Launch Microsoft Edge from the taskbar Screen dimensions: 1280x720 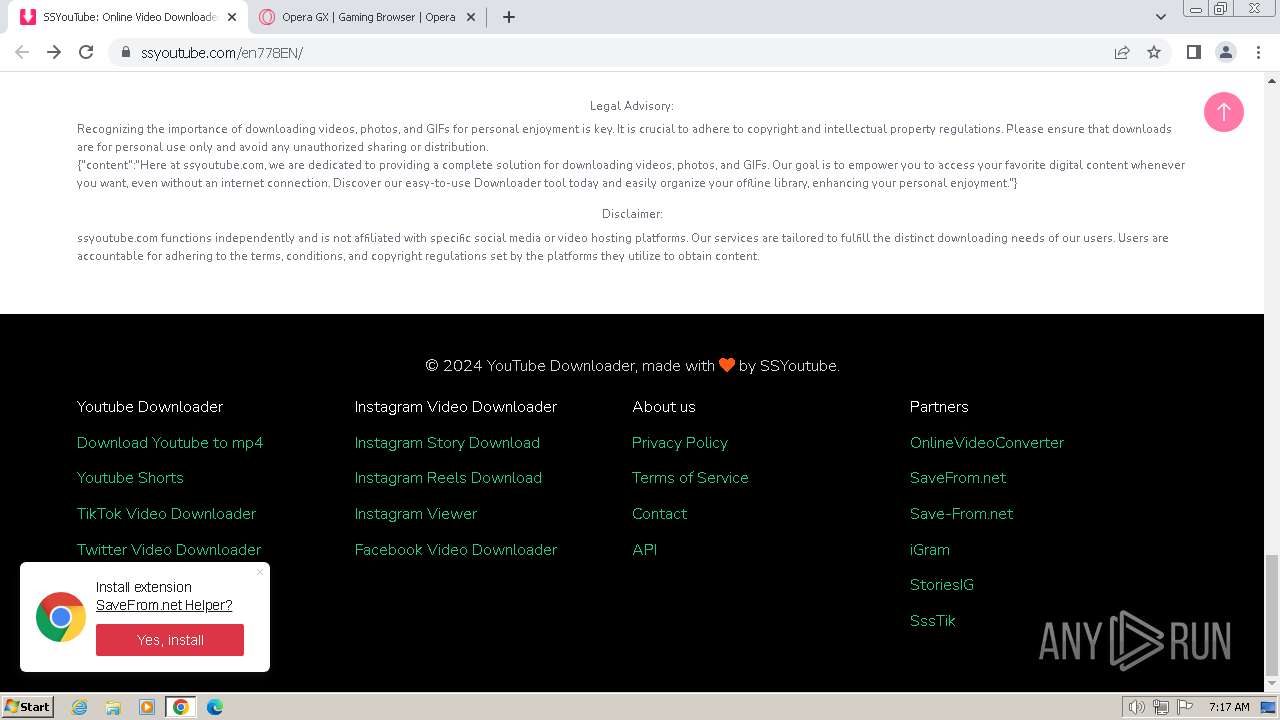215,707
